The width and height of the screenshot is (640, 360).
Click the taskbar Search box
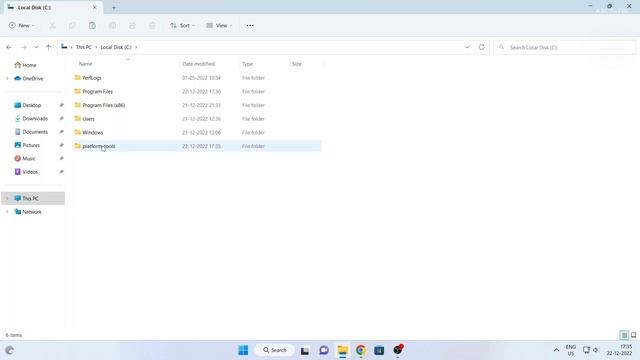click(274, 350)
